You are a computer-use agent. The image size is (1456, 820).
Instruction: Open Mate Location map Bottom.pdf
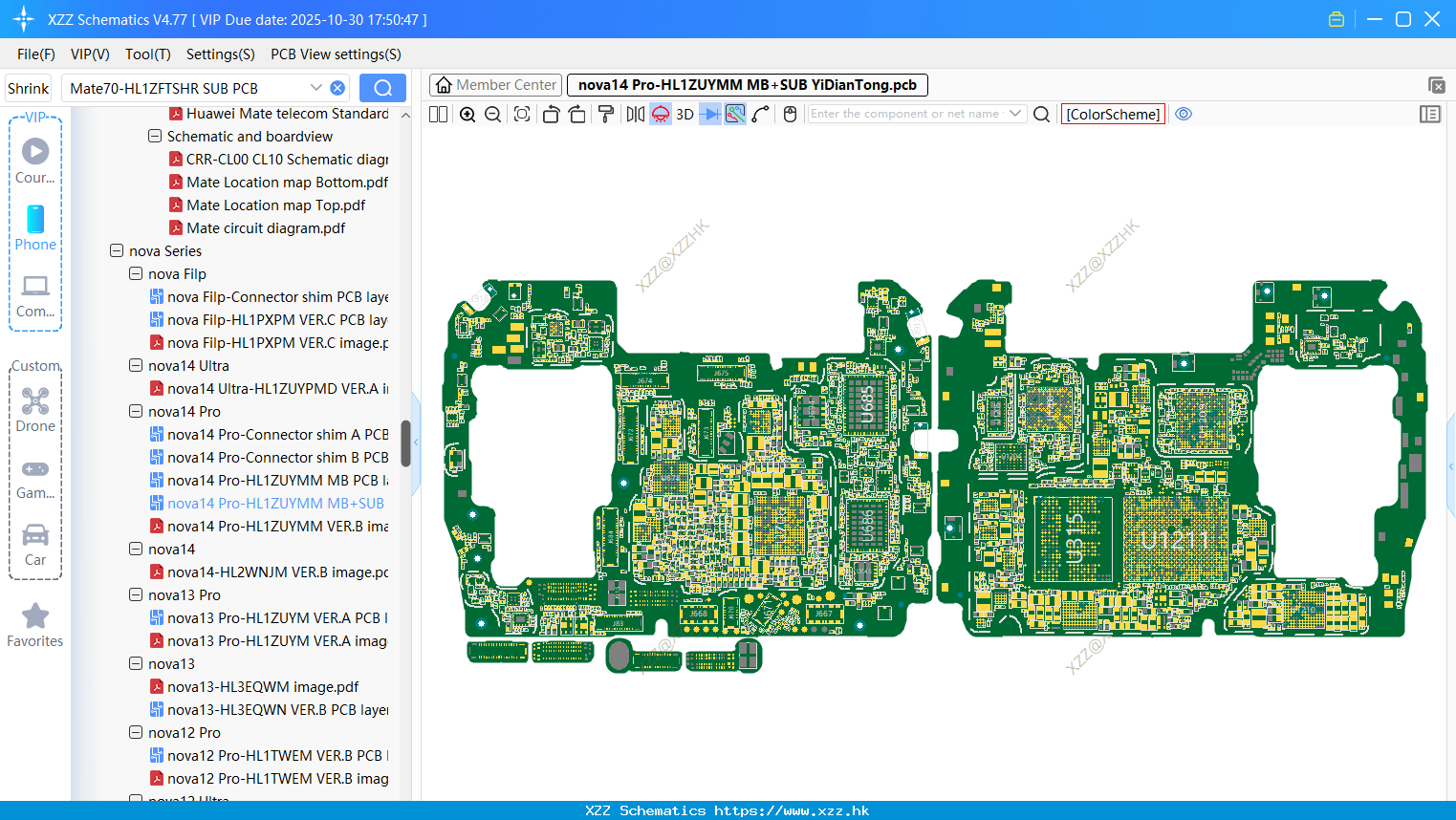coord(278,183)
